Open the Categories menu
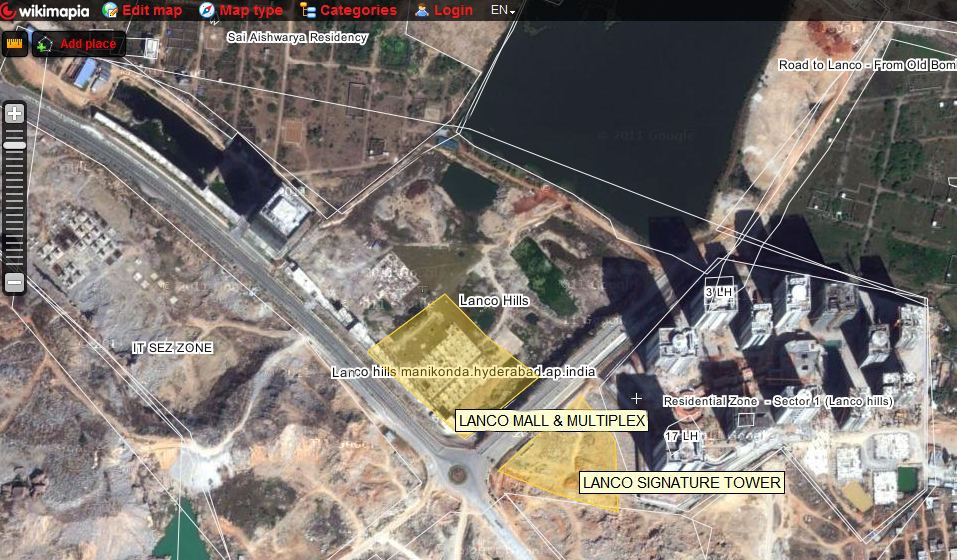The height and width of the screenshot is (560, 957). [x=358, y=10]
